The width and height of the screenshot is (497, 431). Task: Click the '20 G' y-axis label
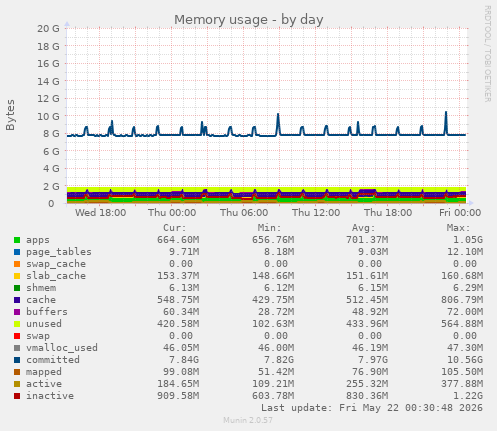point(48,29)
